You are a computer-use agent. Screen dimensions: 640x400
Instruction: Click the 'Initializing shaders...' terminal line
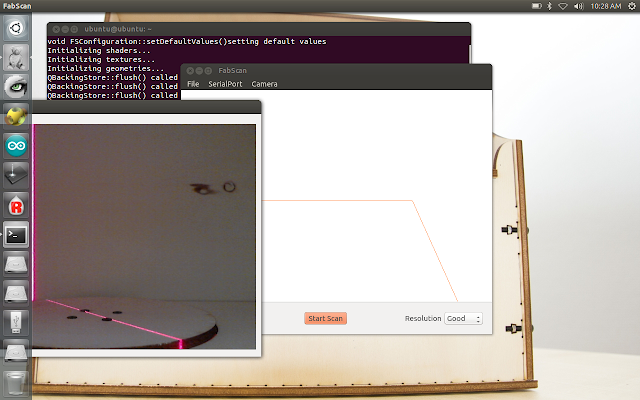[x=99, y=51]
